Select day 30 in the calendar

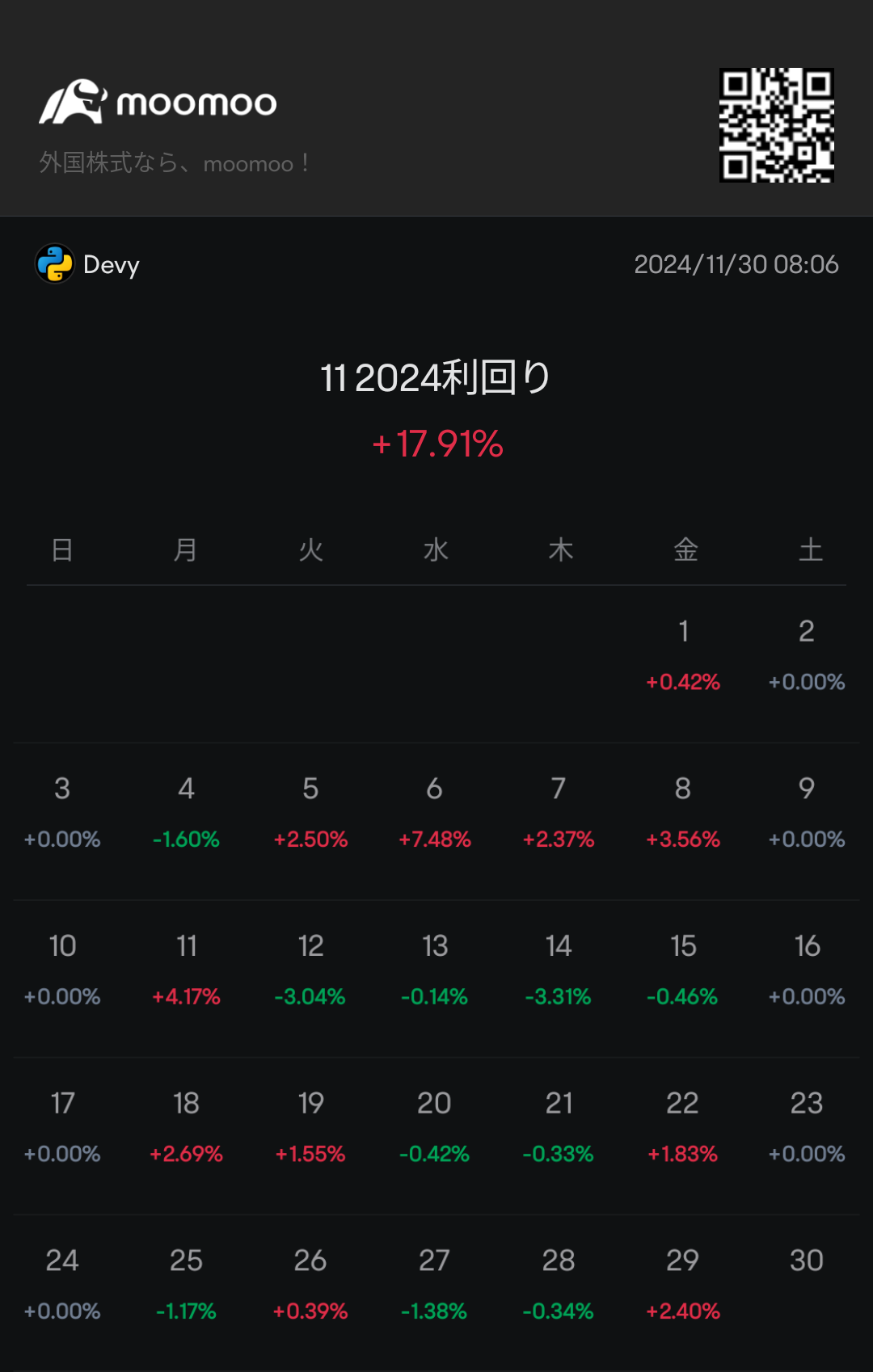click(x=807, y=1260)
